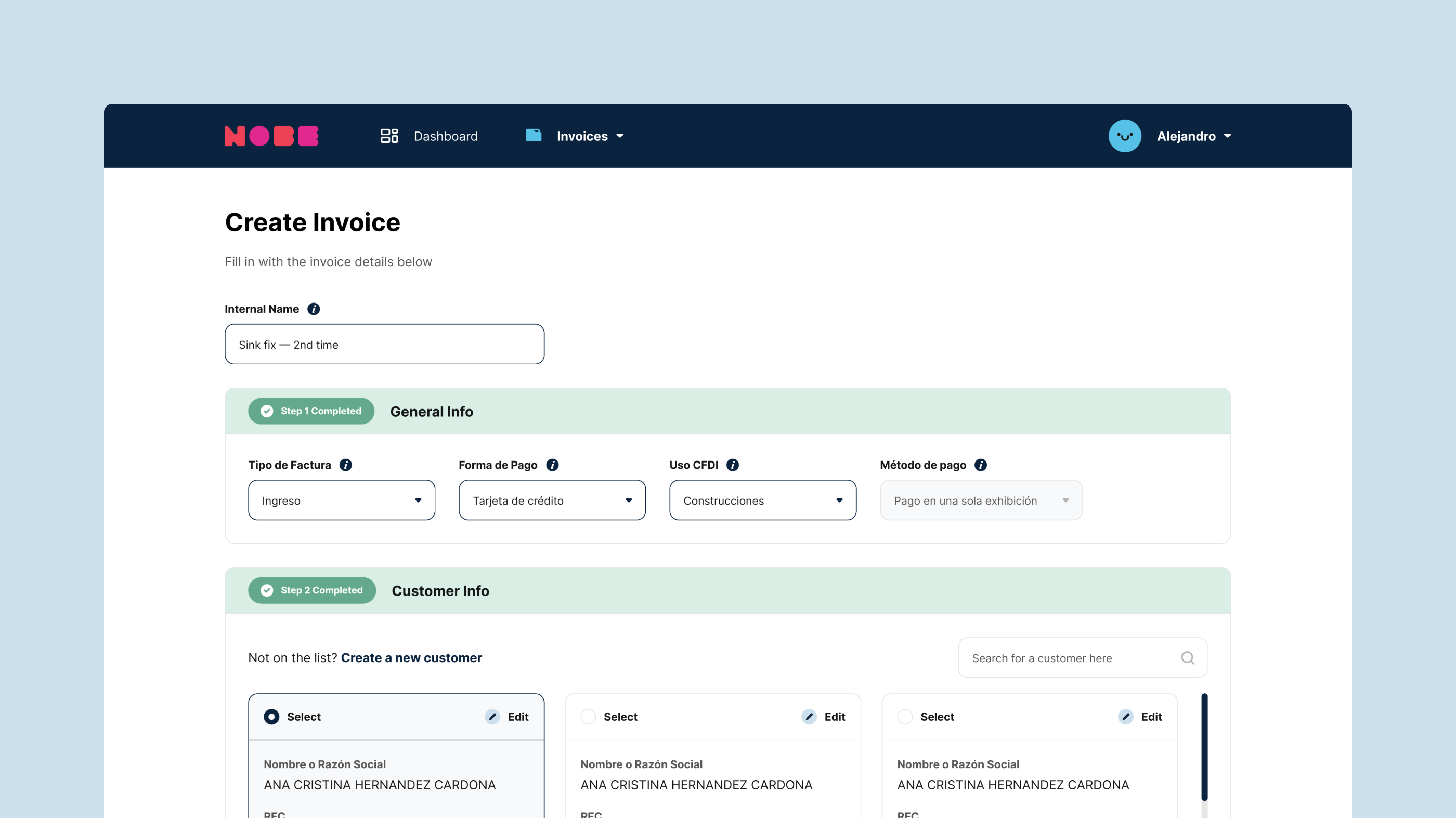Click the customer name on the first card
This screenshot has width=1456, height=818.
(x=380, y=785)
